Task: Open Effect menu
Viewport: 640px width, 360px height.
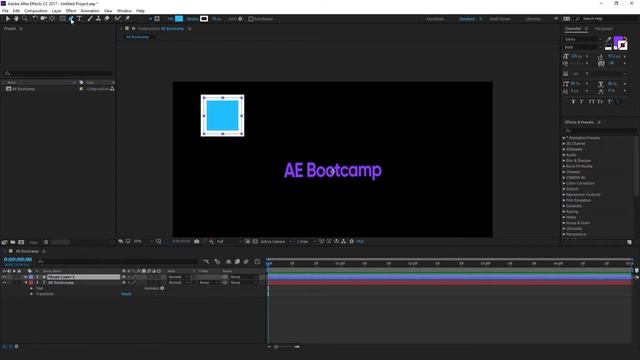Action: click(71, 11)
